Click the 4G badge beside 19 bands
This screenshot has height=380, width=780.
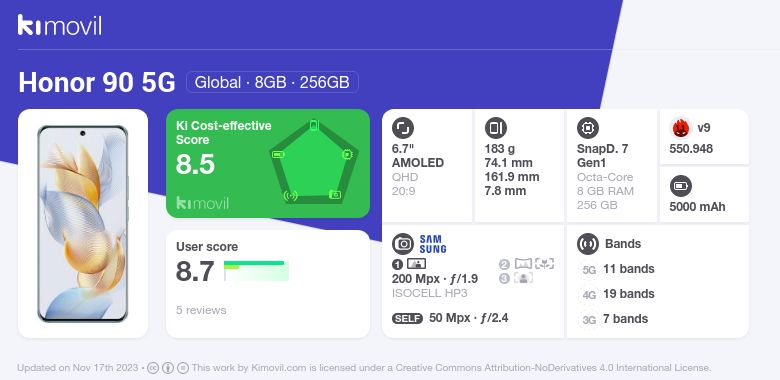click(589, 294)
